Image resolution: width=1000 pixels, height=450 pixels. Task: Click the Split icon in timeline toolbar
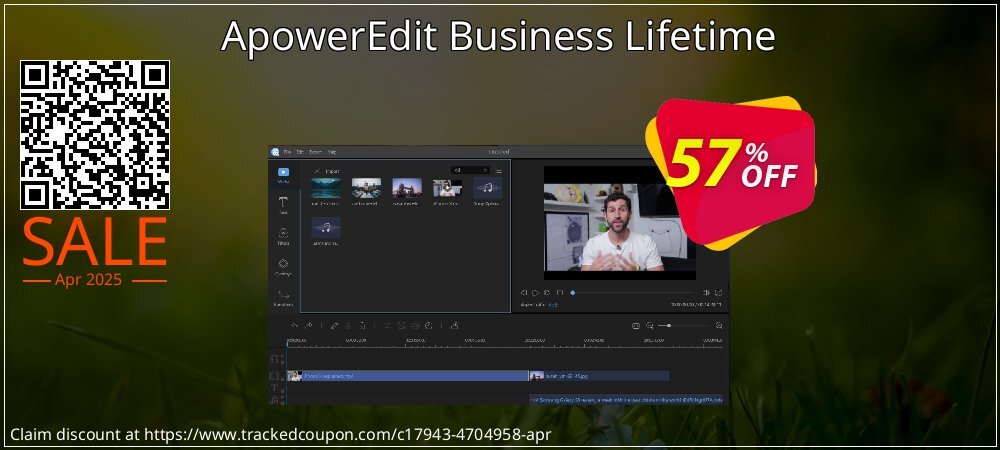348,326
